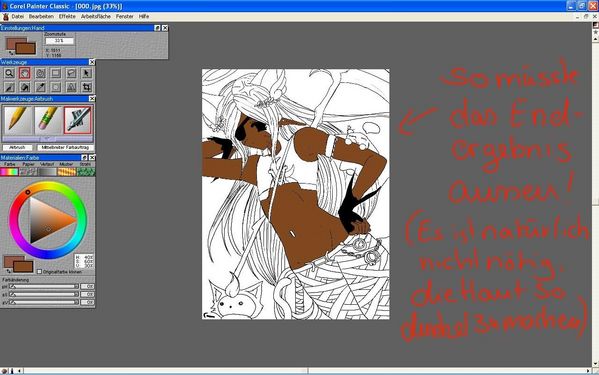The width and height of the screenshot is (599, 375).
Task: Select the Lasso selection tool
Action: (71, 73)
